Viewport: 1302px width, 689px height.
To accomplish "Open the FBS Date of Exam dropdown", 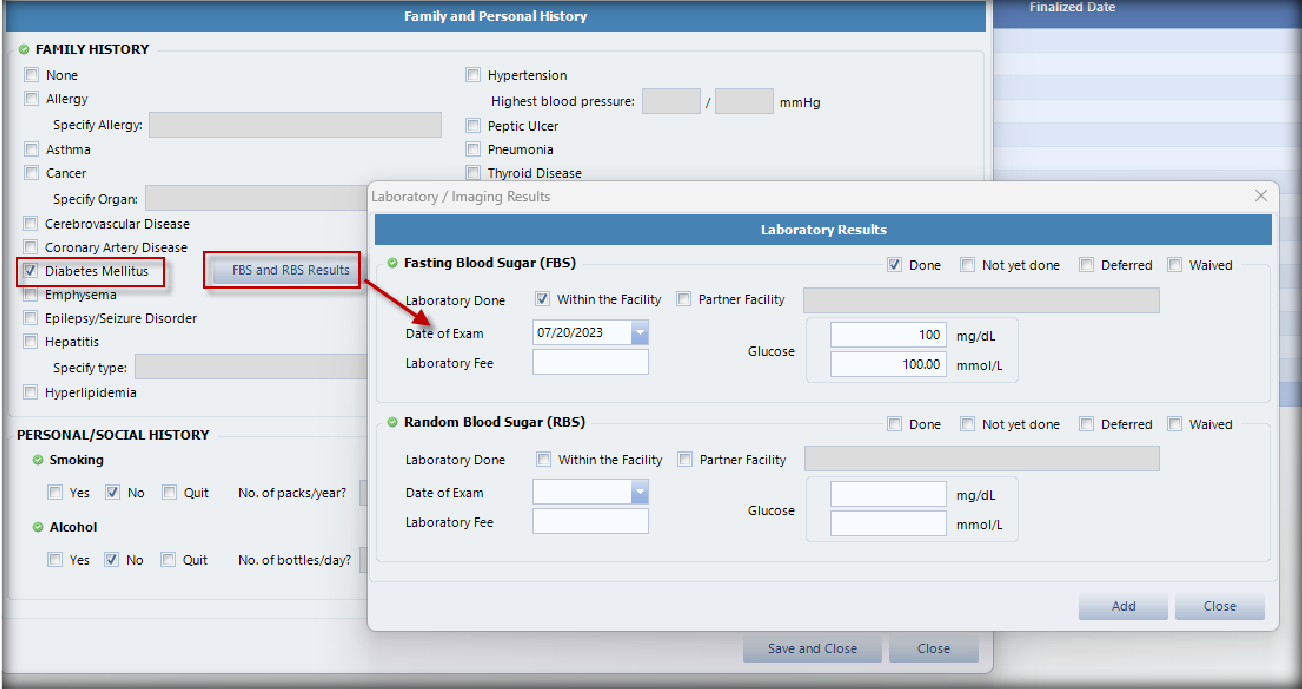I will point(639,333).
